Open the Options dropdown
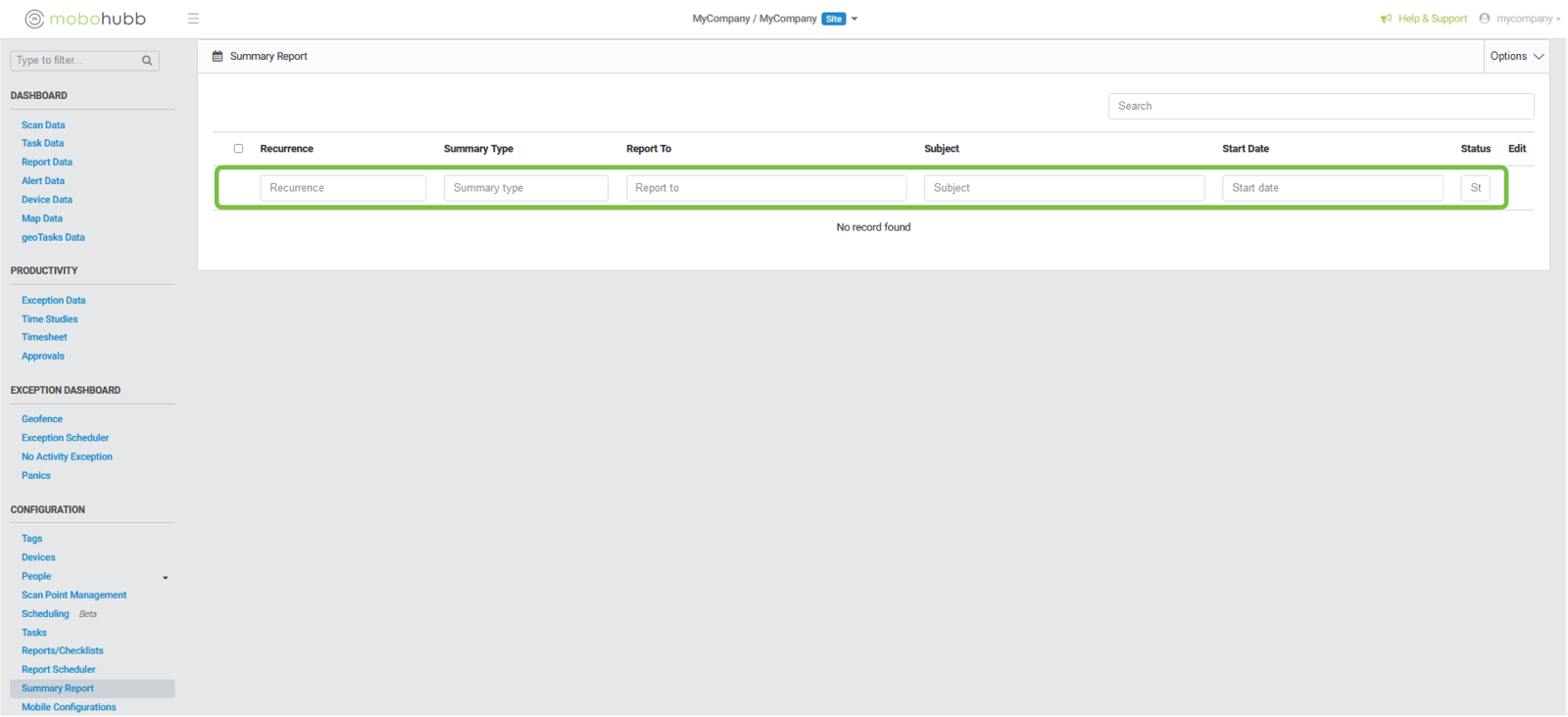The image size is (1568, 717). 1516,57
